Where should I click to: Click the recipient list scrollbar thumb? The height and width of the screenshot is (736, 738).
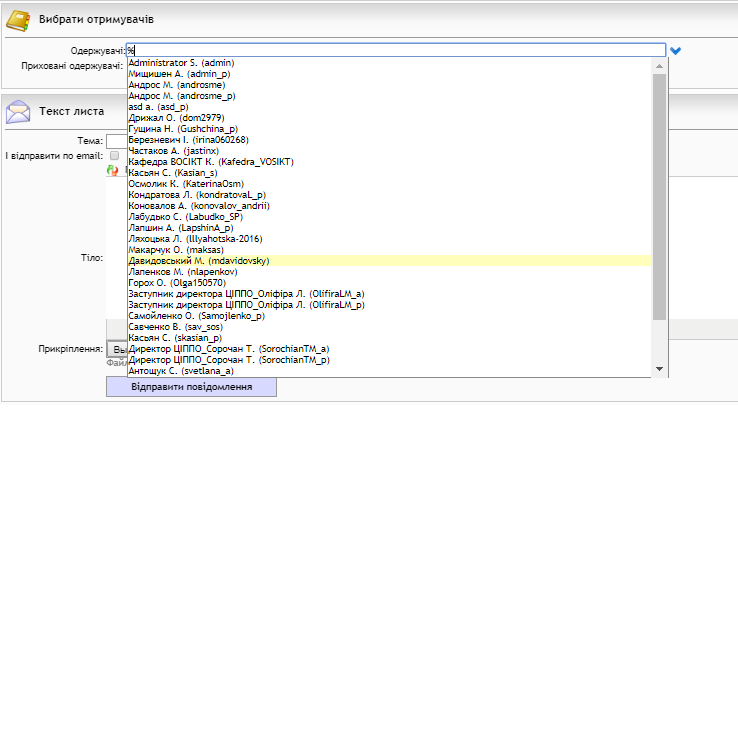point(659,197)
